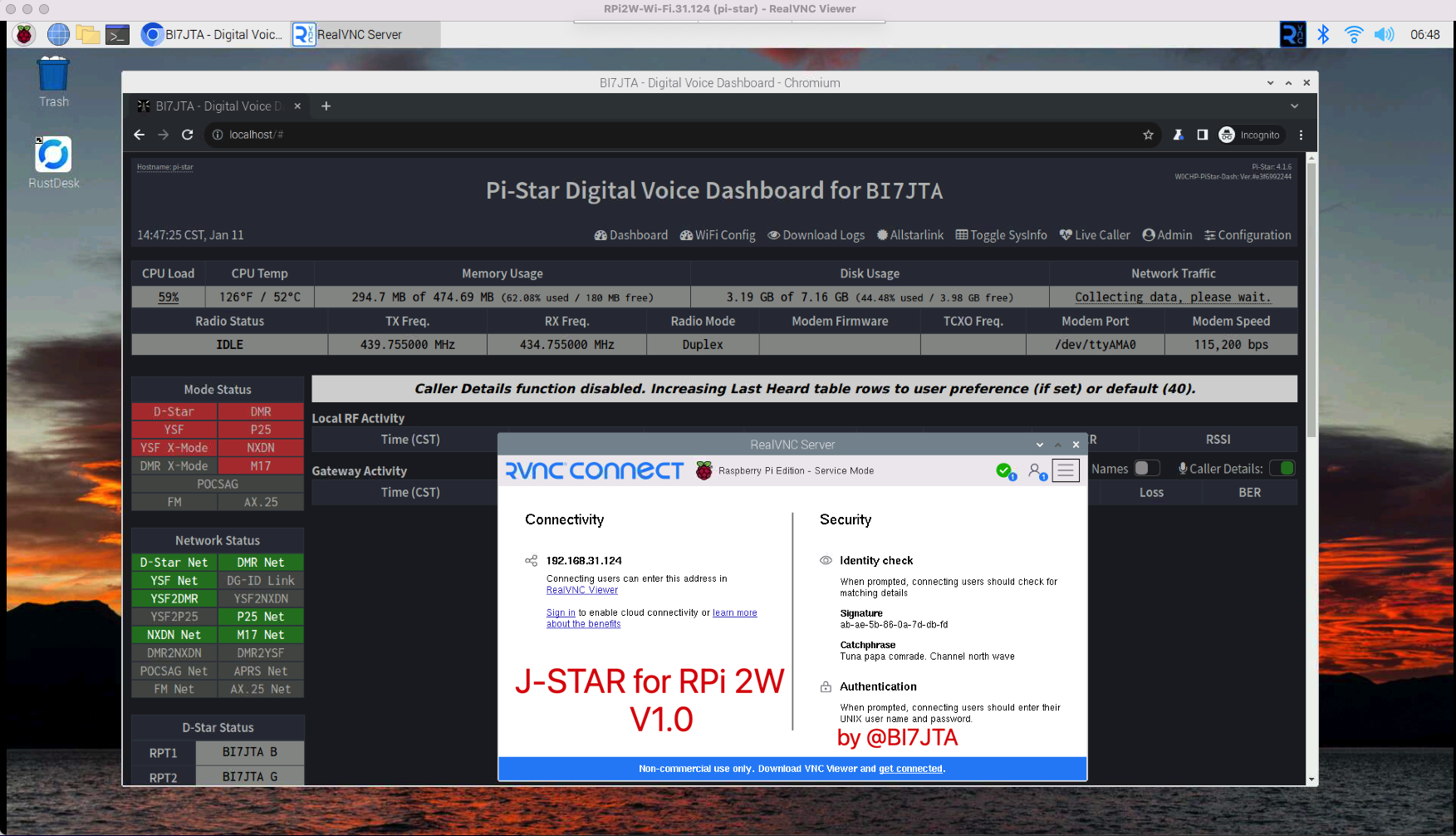This screenshot has width=1456, height=836.
Task: Toggle the Names switch
Action: coord(1146,468)
